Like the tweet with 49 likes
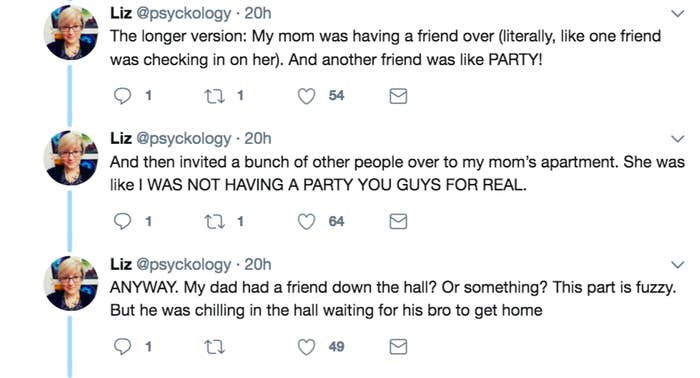 point(306,347)
